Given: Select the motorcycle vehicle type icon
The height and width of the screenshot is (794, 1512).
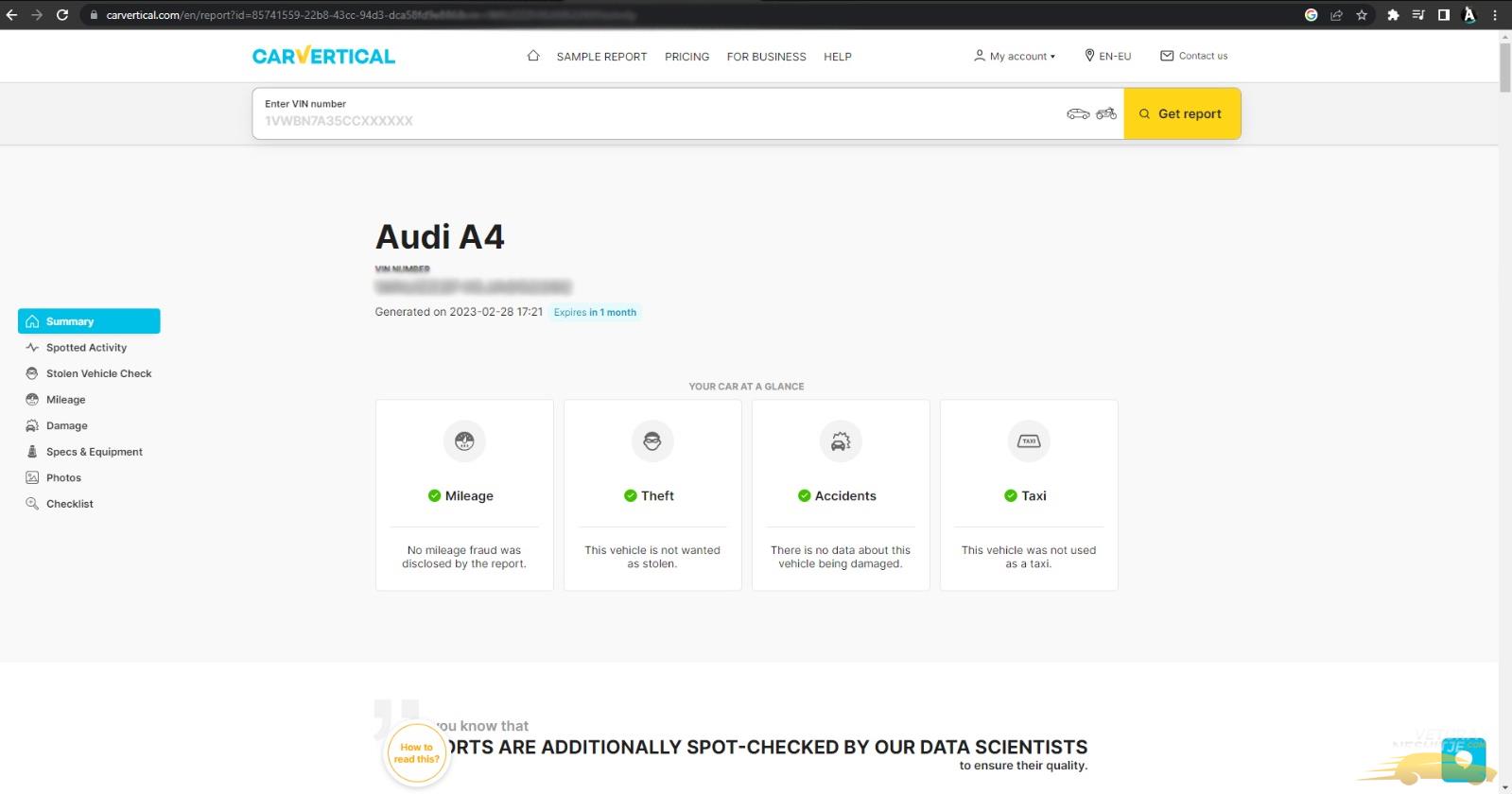Looking at the screenshot, I should pos(1106,113).
